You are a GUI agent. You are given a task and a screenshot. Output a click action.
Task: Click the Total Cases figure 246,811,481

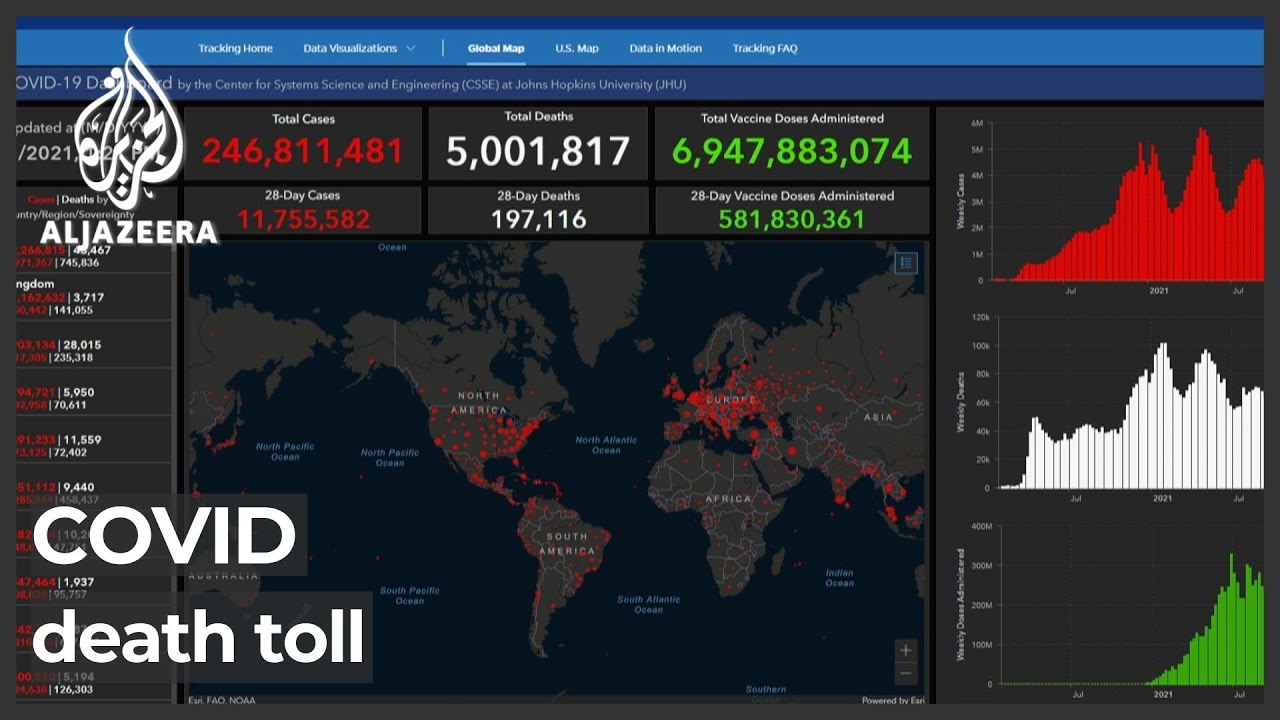click(303, 151)
